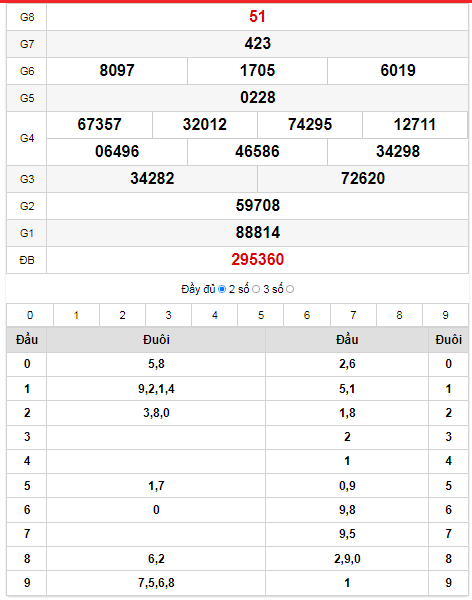Click the G2 result 59708
472x600 pixels.
258,205
